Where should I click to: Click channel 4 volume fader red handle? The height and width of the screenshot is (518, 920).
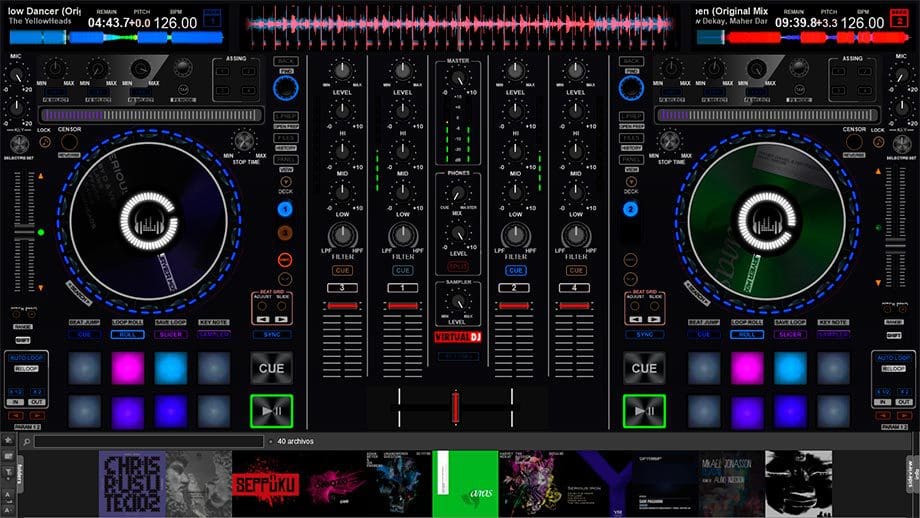pyautogui.click(x=574, y=306)
